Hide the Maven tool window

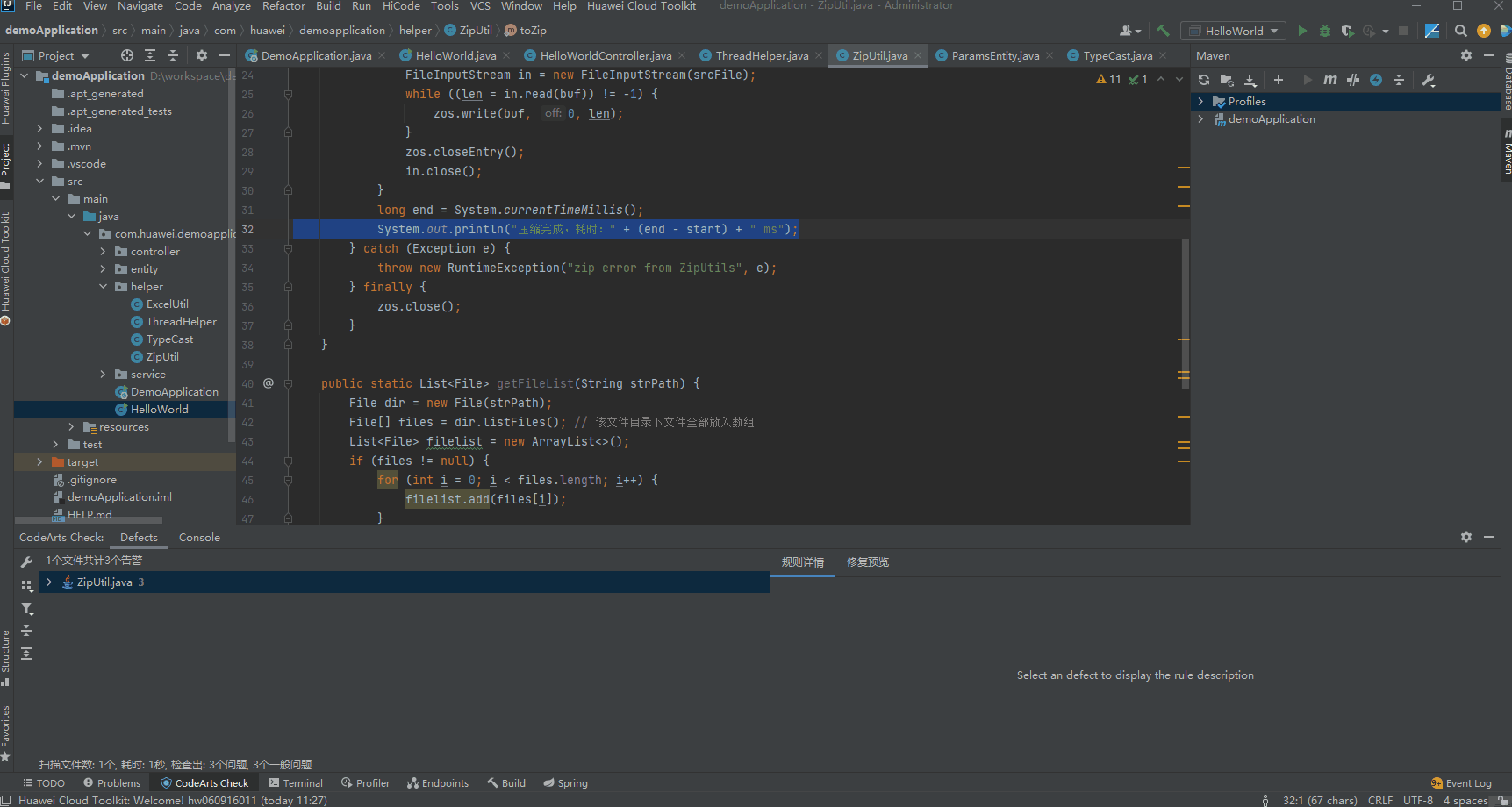1489,55
